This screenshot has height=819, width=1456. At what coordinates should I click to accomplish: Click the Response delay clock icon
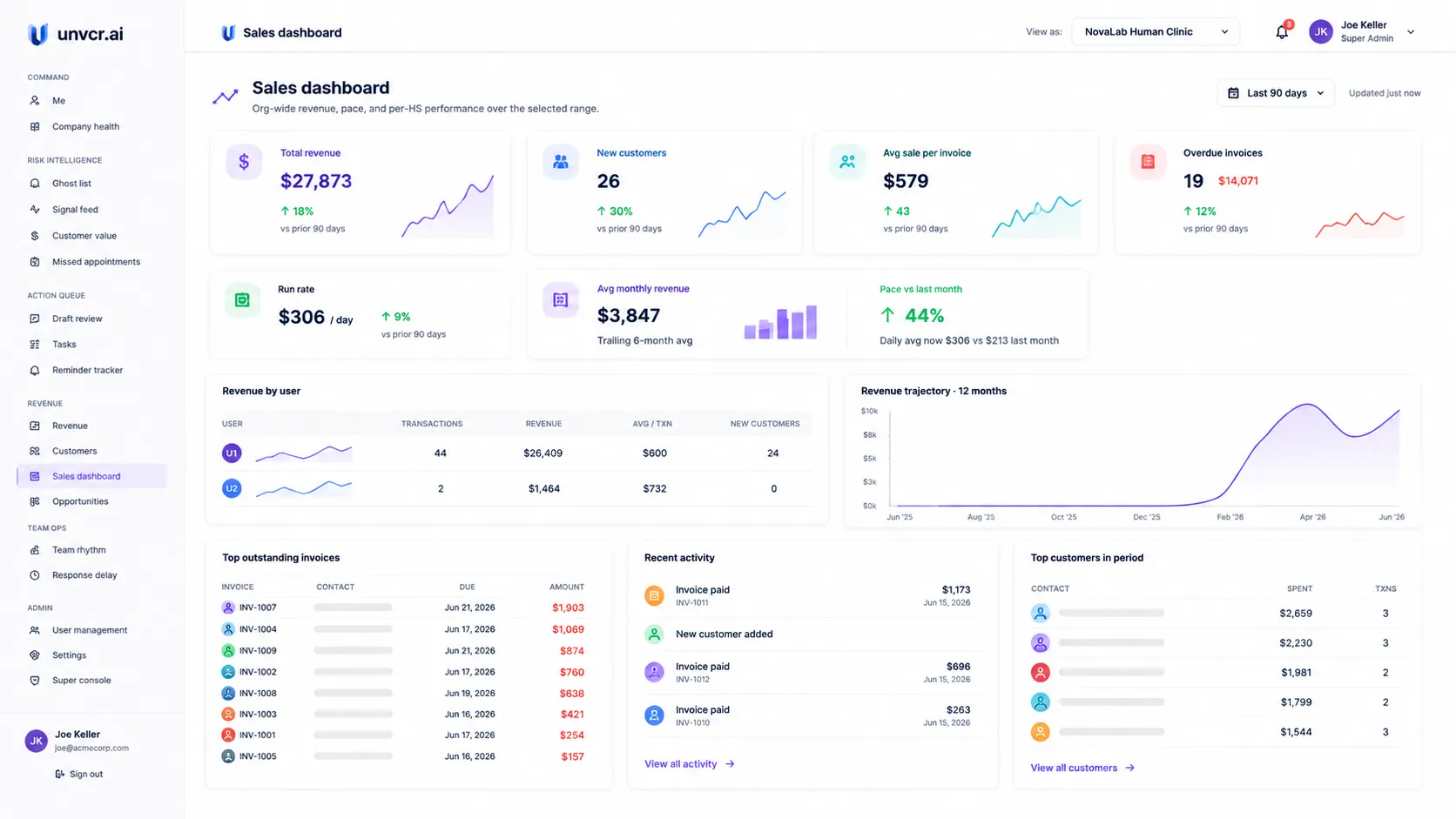pos(35,575)
